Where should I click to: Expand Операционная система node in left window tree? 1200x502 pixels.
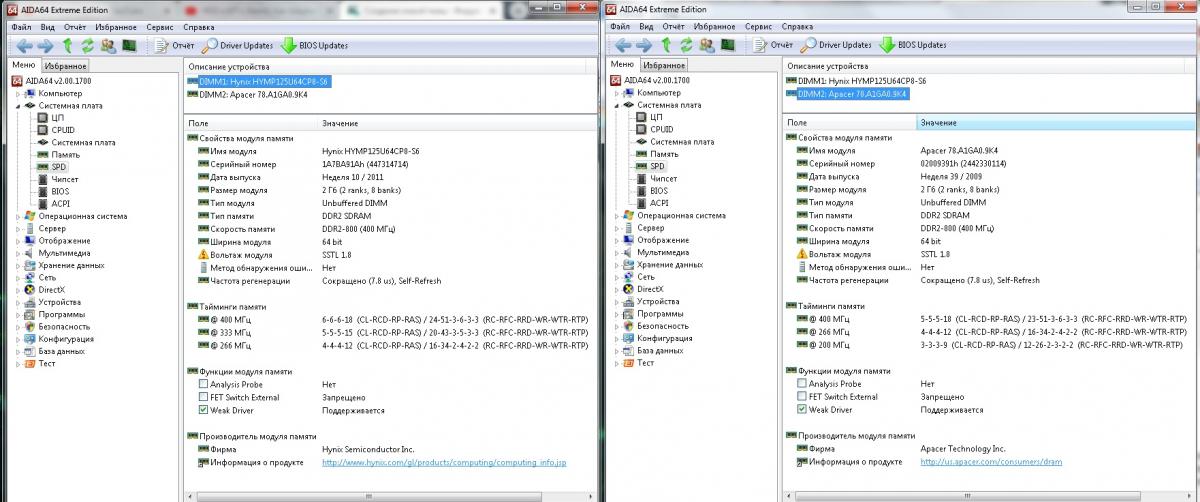click(x=17, y=216)
